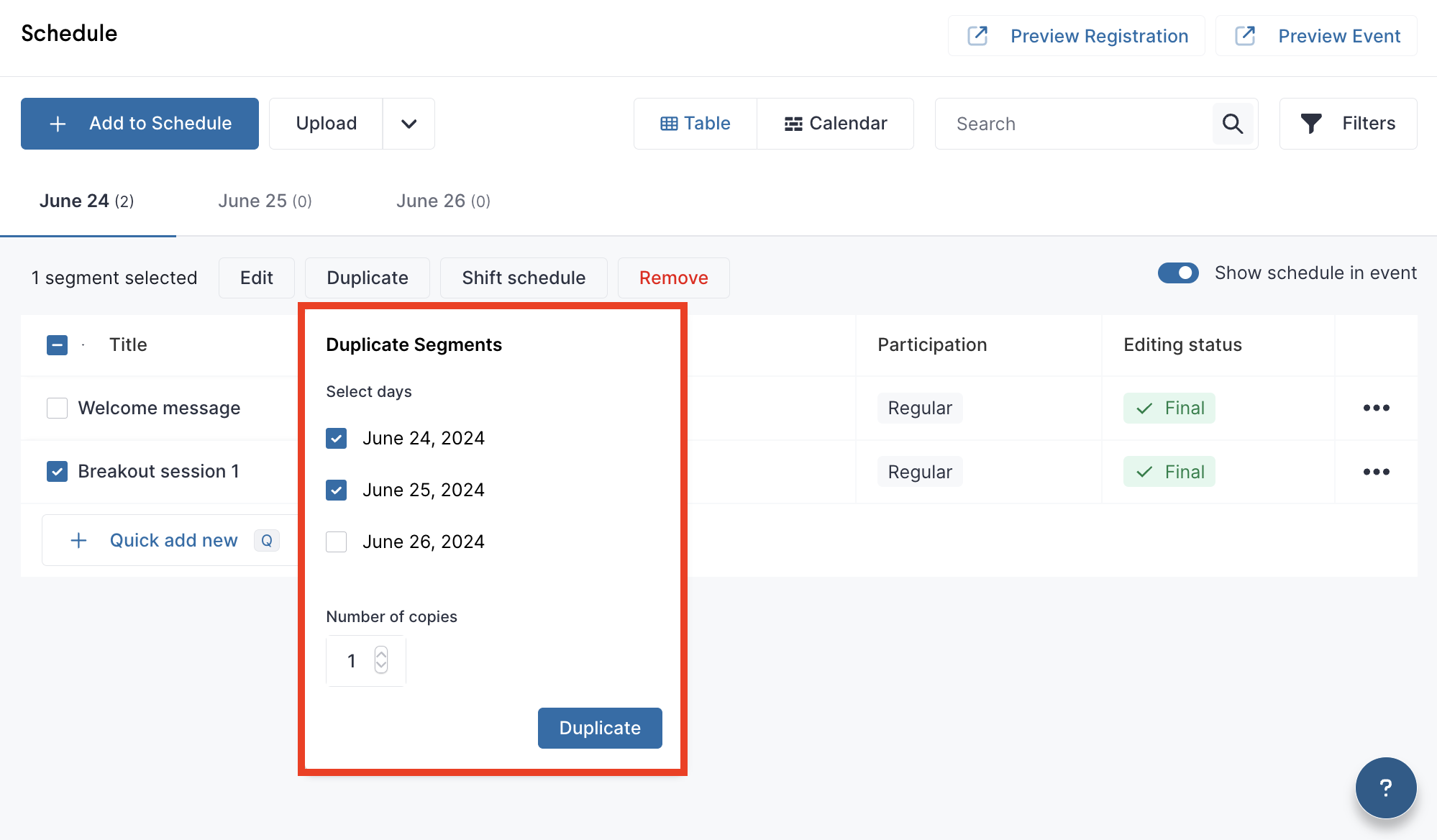Uncheck the Breakout session 1 row

click(56, 471)
